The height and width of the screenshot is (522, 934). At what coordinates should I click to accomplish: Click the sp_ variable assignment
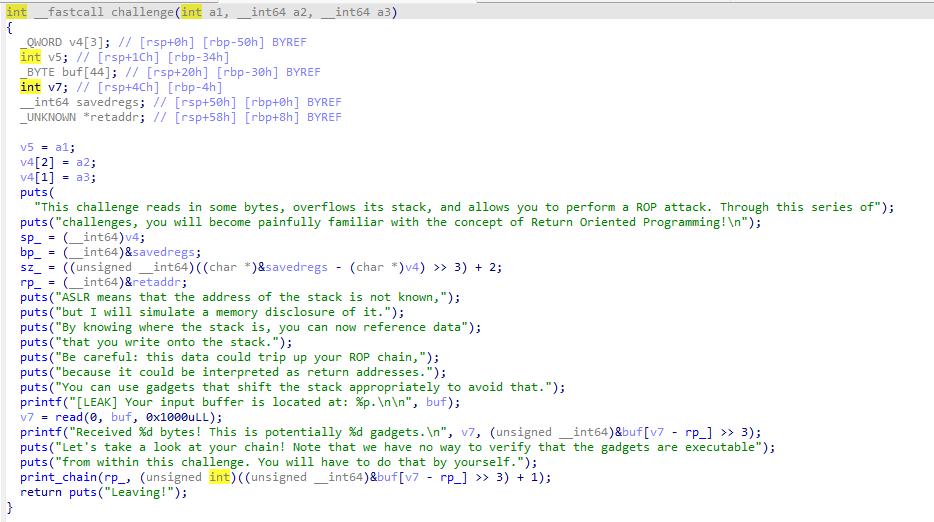coord(31,237)
